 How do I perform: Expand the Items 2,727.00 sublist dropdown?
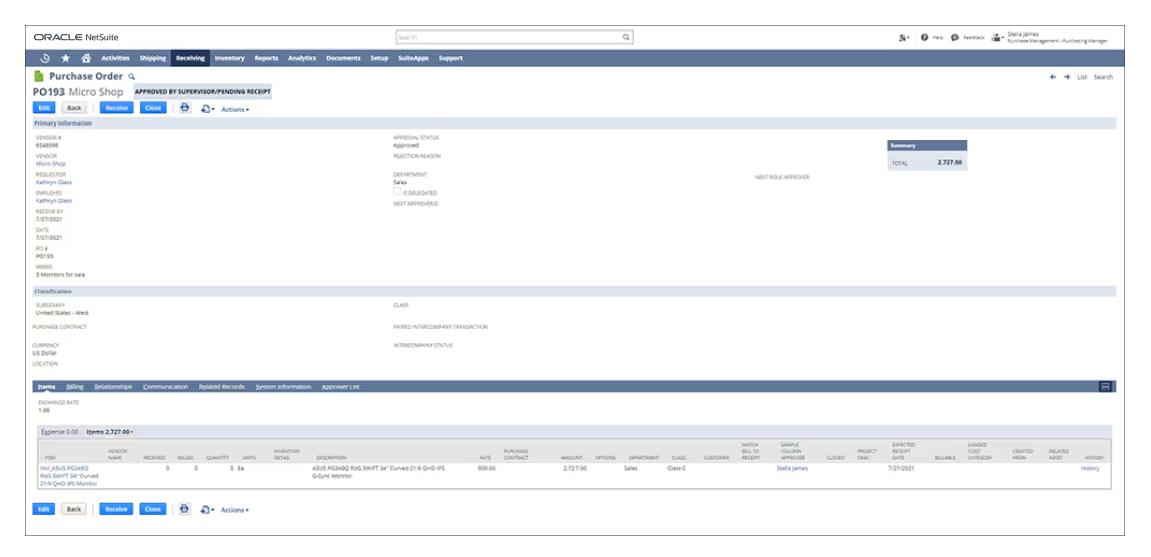(110, 432)
